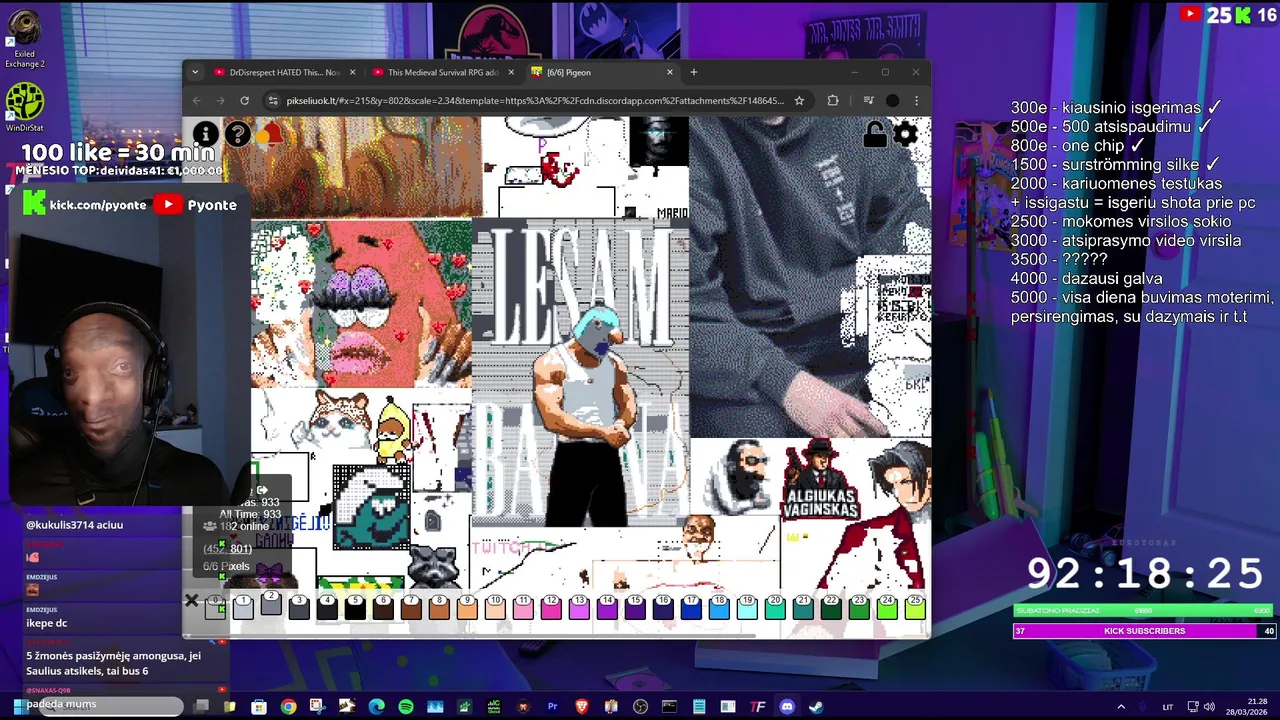Open WinDirStat desktop shortcut

pyautogui.click(x=25, y=107)
